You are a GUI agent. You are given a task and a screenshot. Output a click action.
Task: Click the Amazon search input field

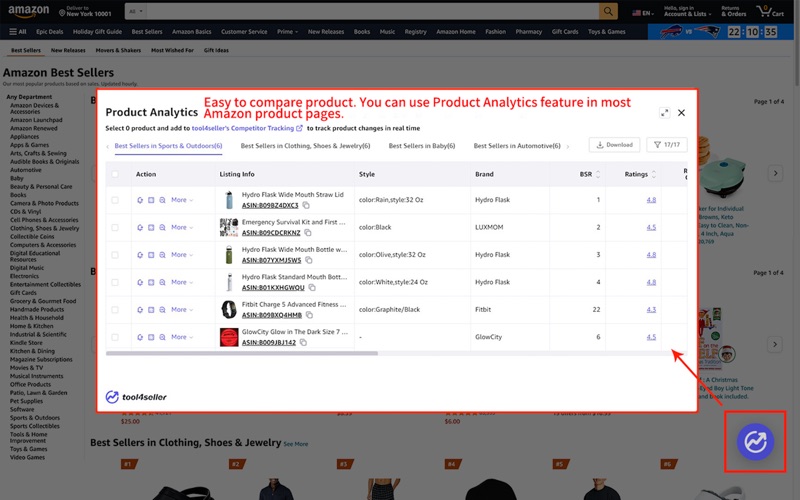(x=373, y=11)
